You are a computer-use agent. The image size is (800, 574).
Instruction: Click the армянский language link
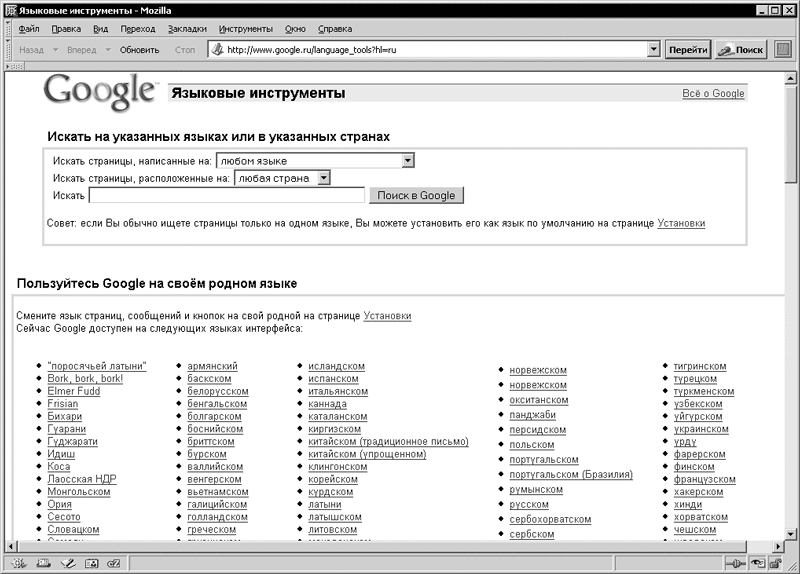coord(212,366)
